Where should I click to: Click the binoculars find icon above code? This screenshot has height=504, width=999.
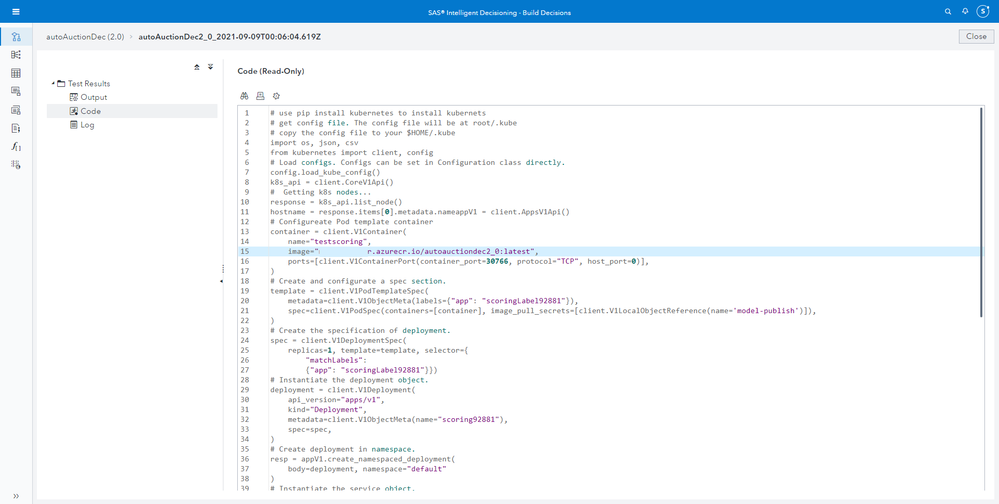[244, 96]
